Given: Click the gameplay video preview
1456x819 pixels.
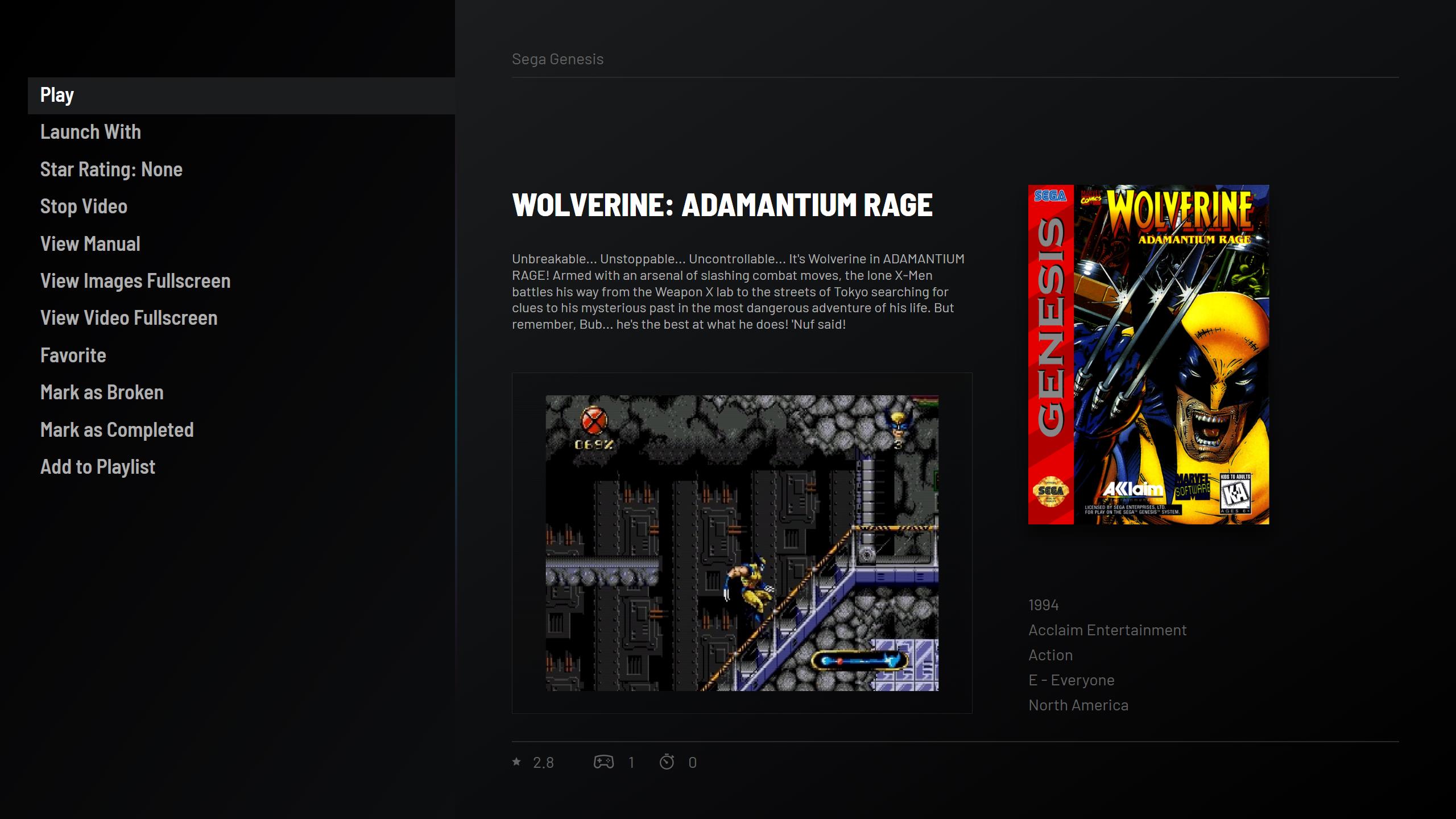Looking at the screenshot, I should click(x=742, y=543).
